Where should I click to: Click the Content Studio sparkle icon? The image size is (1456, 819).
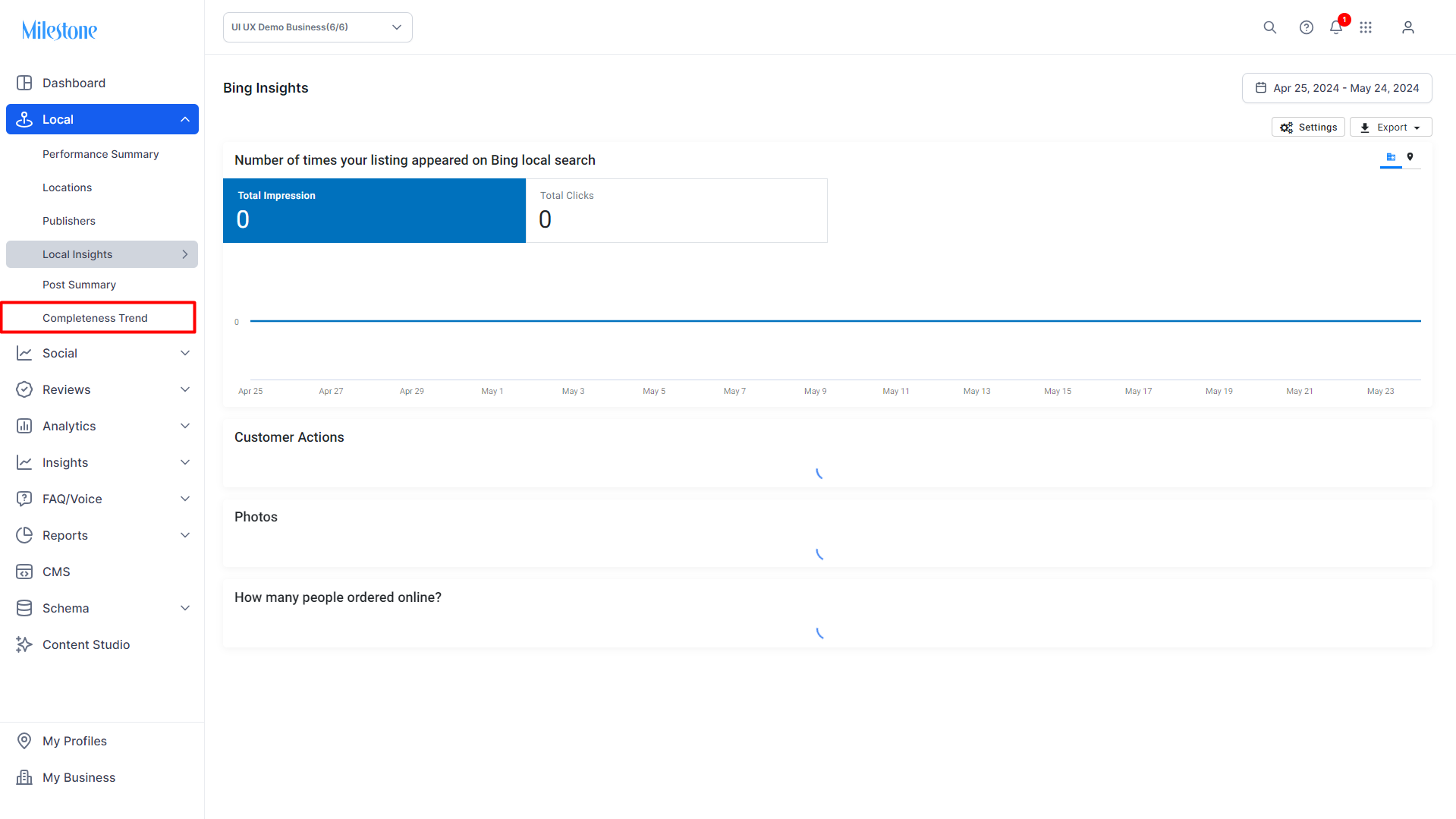(x=24, y=644)
